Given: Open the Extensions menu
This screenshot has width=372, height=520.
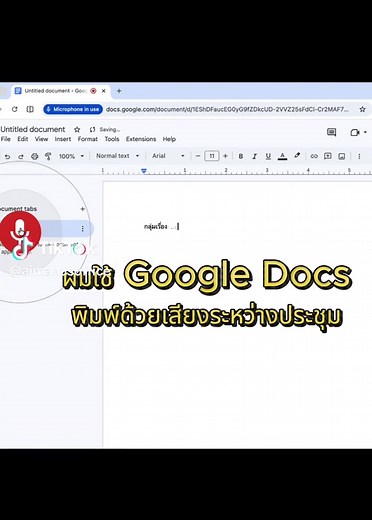Looking at the screenshot, I should point(141,139).
